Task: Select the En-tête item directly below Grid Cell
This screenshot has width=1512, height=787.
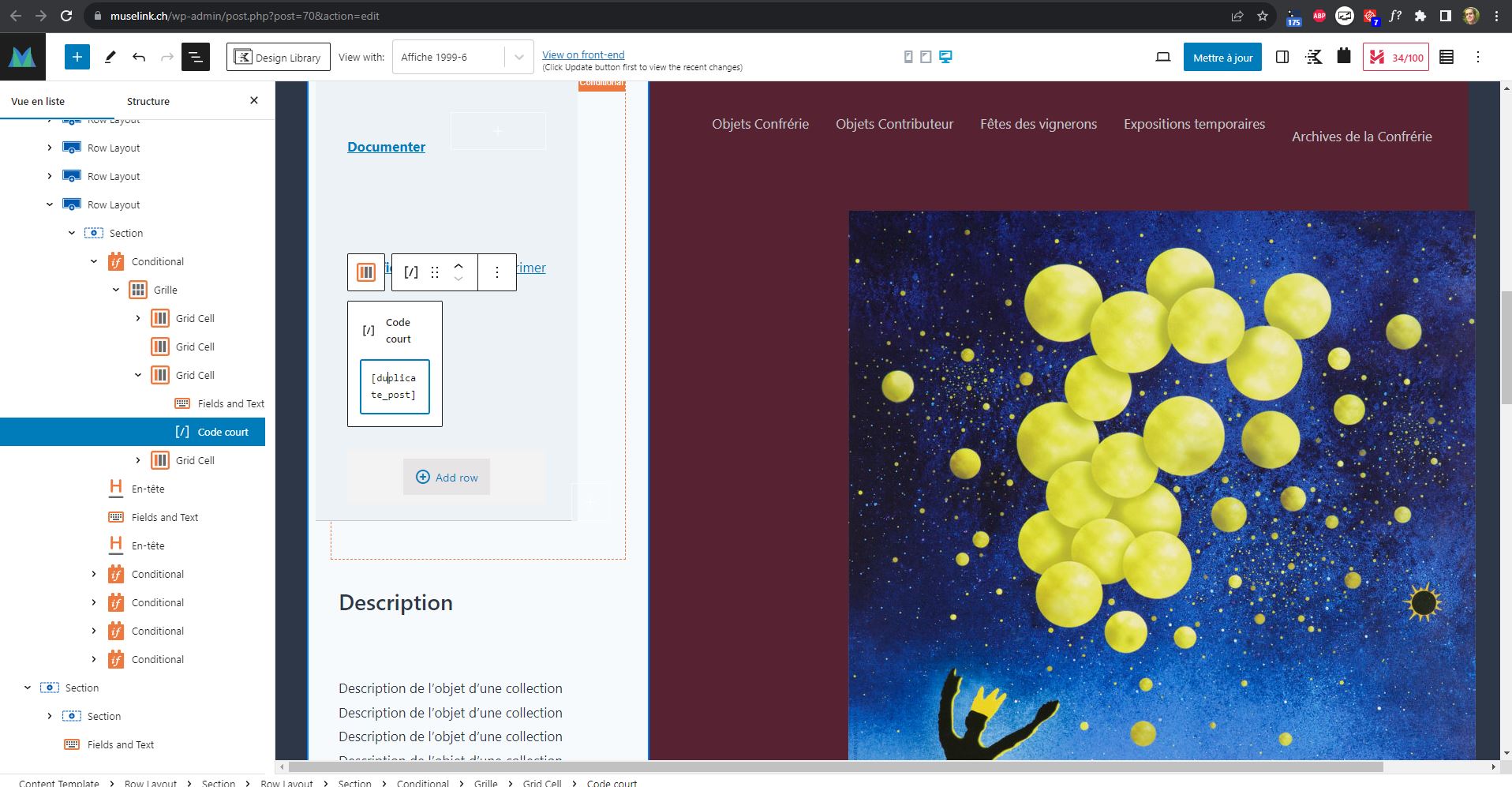Action: click(x=148, y=489)
